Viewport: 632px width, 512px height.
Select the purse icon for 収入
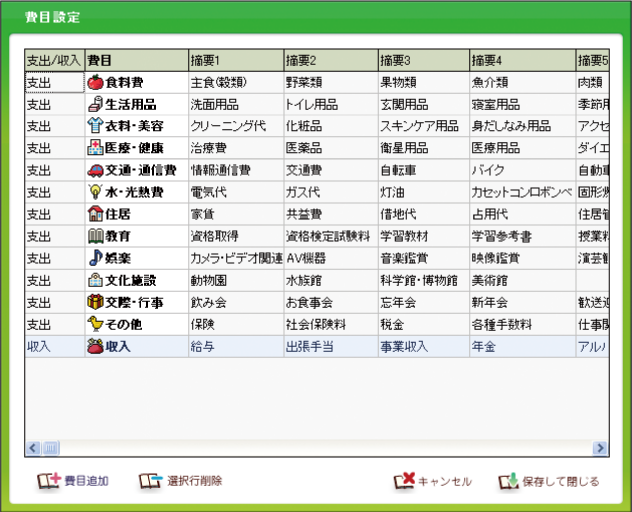[96, 347]
